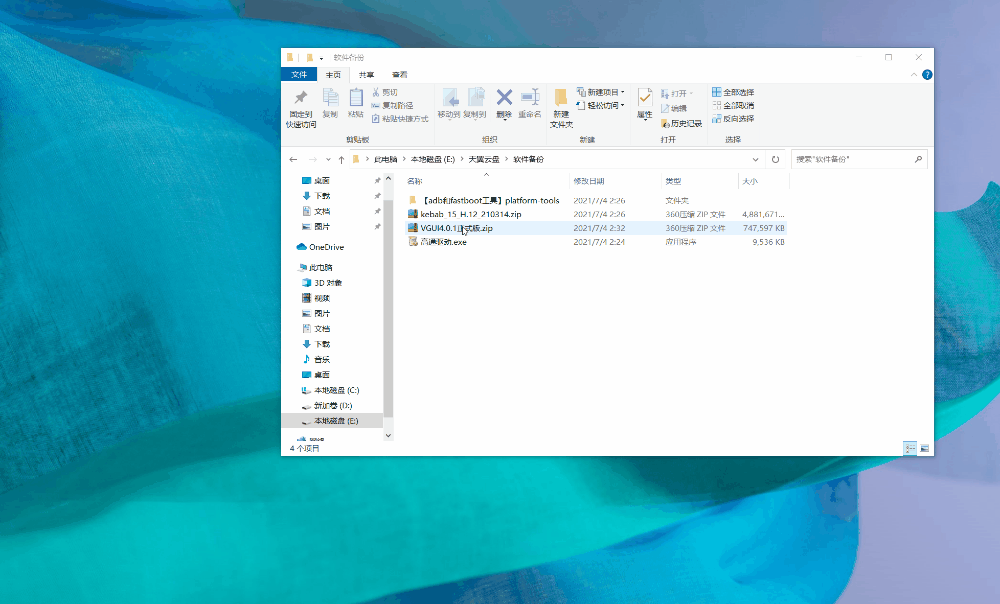Open the Share (共享) ribbon tab
1000x604 pixels.
(366, 75)
